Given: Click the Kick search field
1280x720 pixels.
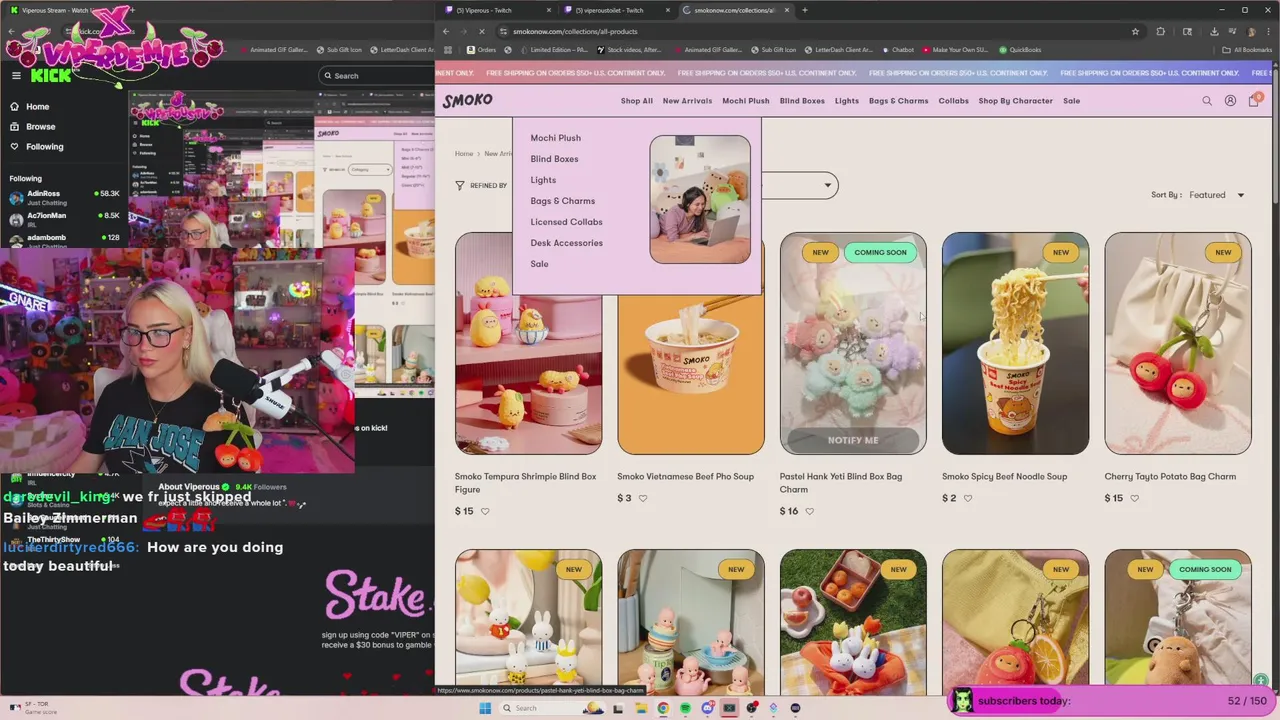Looking at the screenshot, I should click(x=376, y=75).
